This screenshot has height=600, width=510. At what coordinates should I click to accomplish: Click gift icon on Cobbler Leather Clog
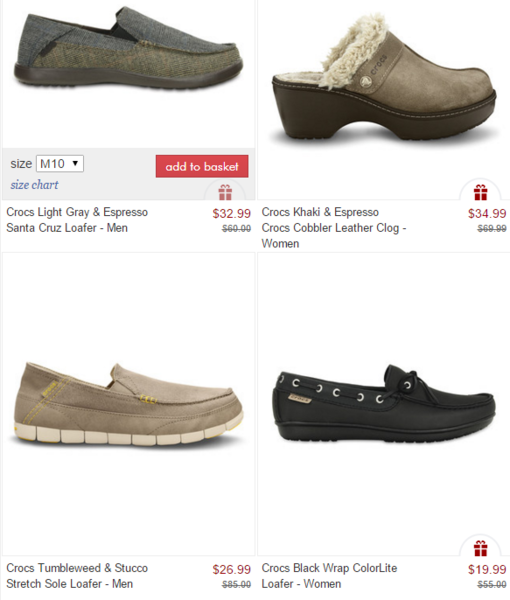point(481,192)
